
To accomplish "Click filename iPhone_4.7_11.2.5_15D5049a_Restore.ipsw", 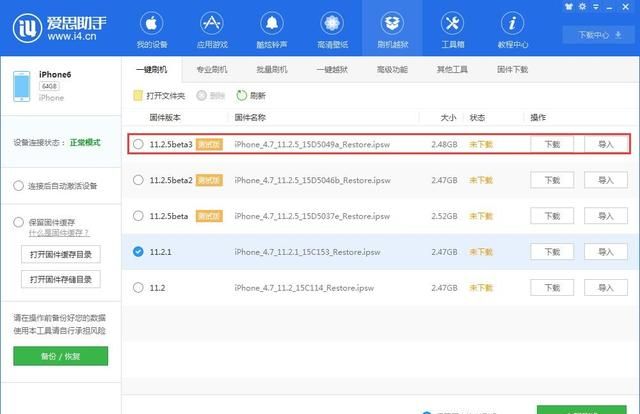I will [x=312, y=144].
